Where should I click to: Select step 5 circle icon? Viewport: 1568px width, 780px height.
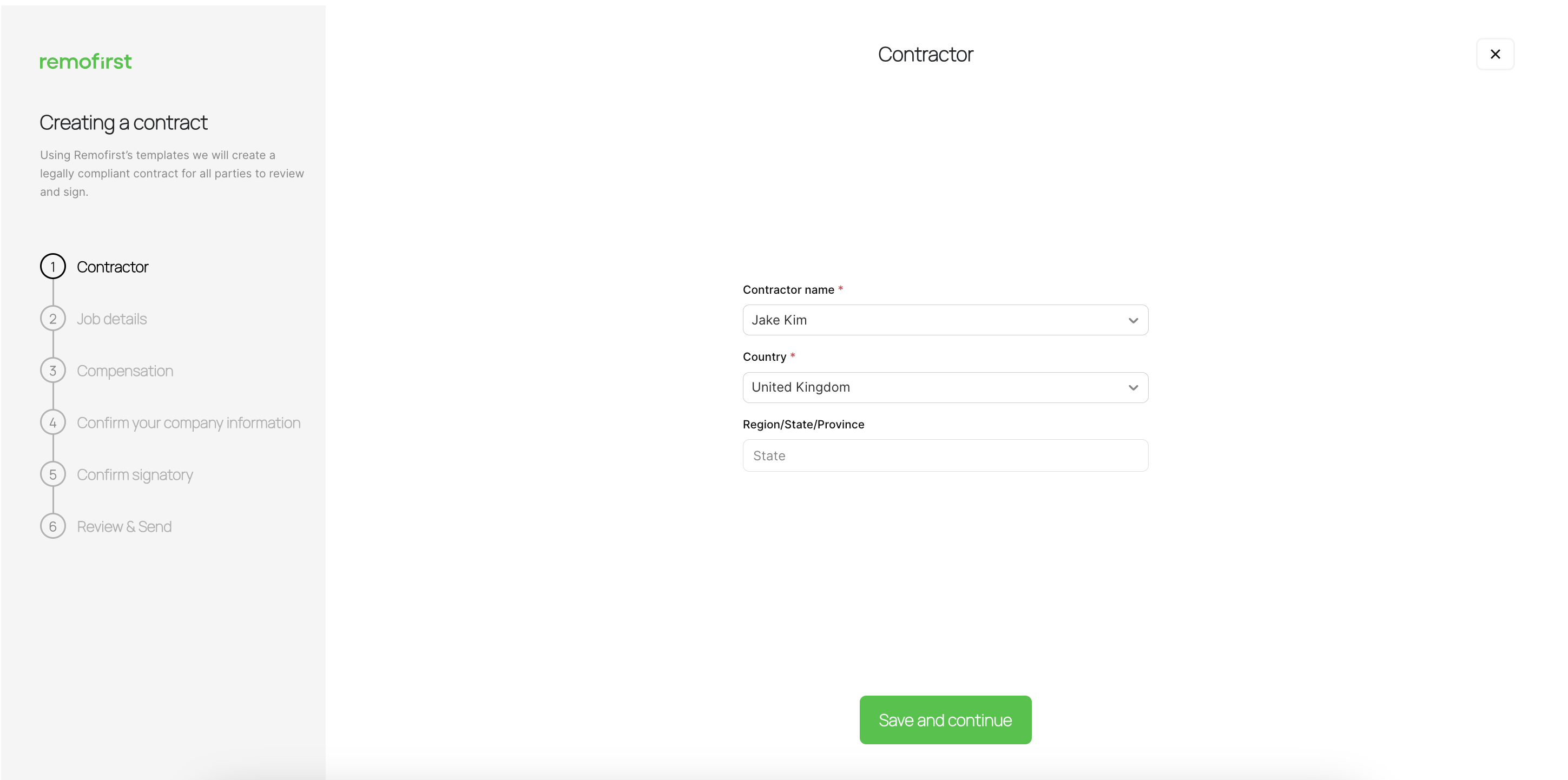click(53, 474)
